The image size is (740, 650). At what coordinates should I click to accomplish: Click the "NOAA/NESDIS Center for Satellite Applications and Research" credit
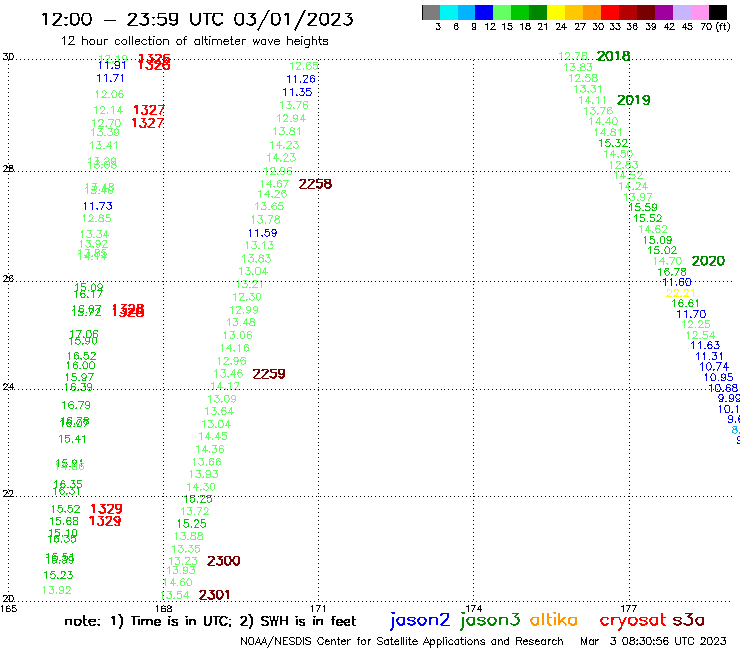coord(402,642)
